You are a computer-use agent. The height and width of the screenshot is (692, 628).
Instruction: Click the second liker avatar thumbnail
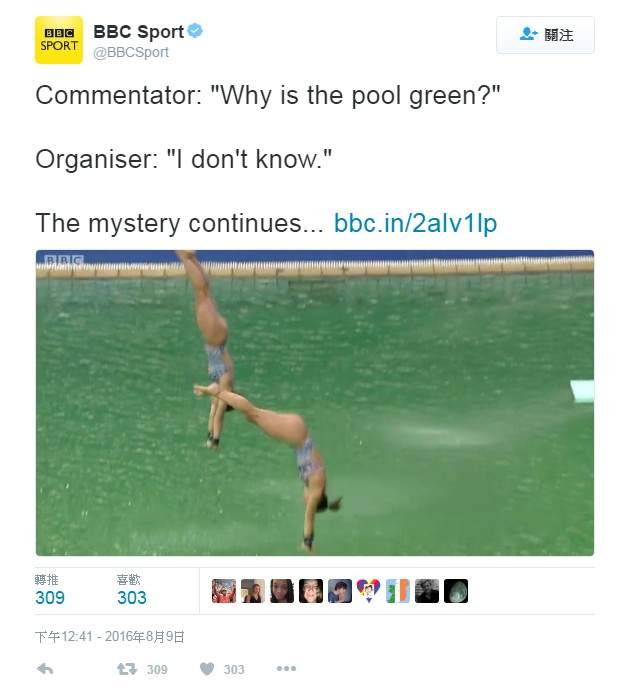pos(253,591)
